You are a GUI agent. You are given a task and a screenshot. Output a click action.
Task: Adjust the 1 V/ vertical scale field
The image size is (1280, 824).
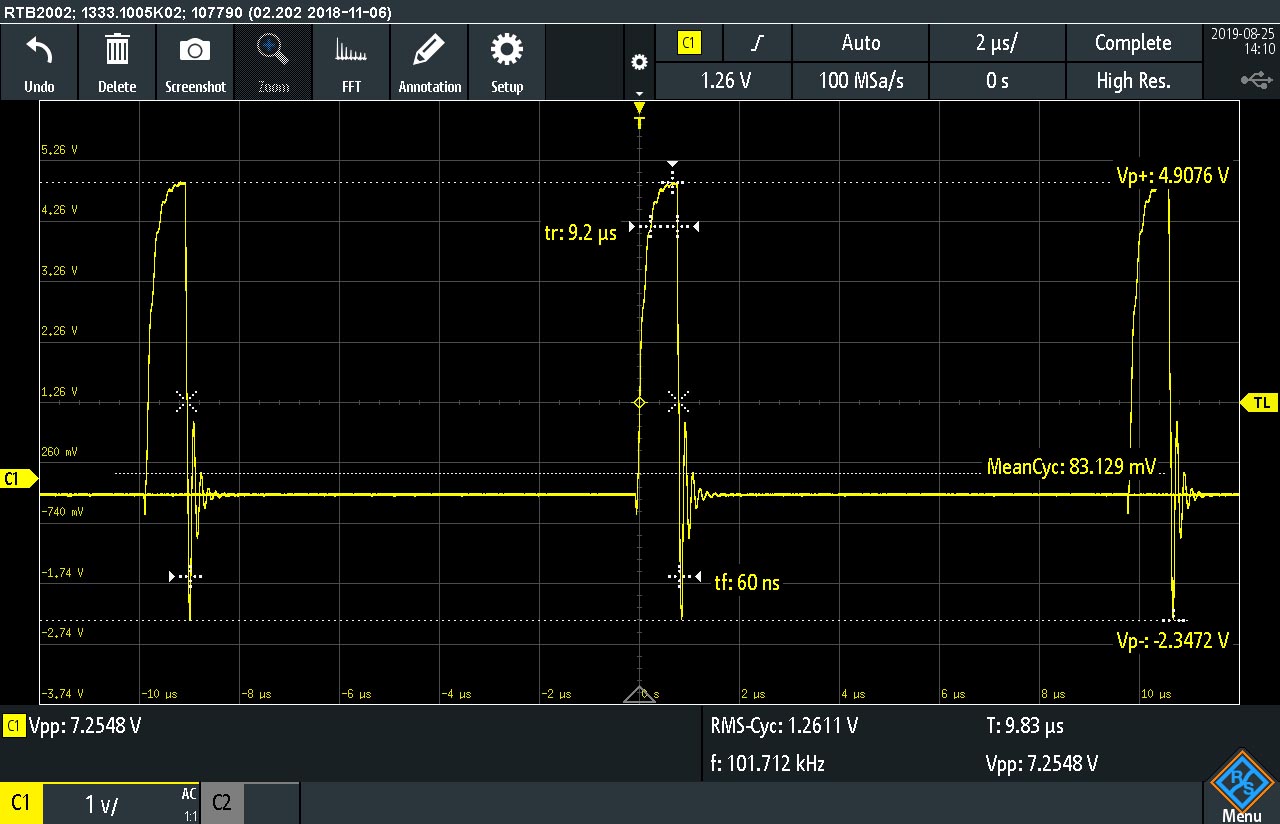point(103,804)
